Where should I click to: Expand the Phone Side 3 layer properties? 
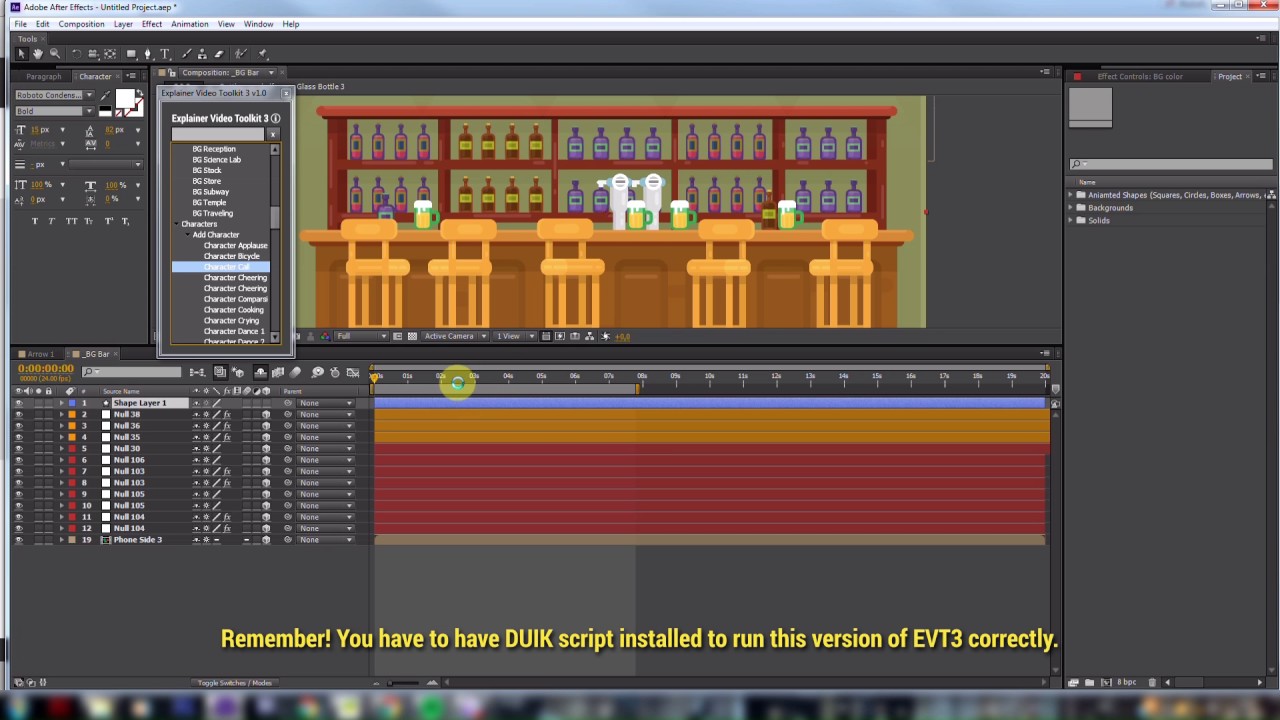tap(61, 540)
